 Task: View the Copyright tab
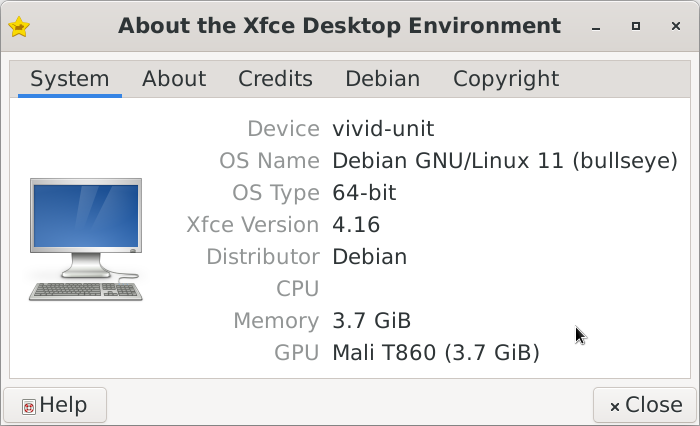[505, 79]
